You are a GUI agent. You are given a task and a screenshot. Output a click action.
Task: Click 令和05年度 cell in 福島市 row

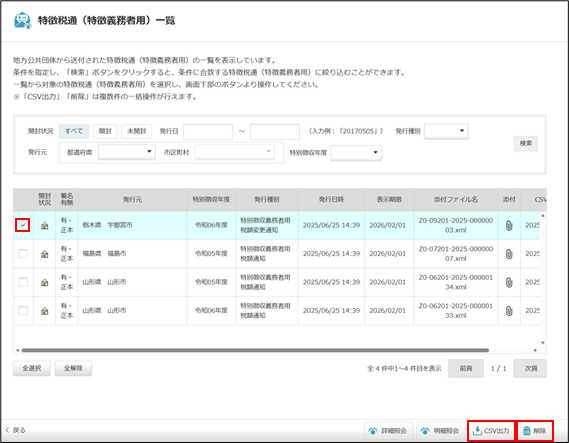tap(211, 254)
